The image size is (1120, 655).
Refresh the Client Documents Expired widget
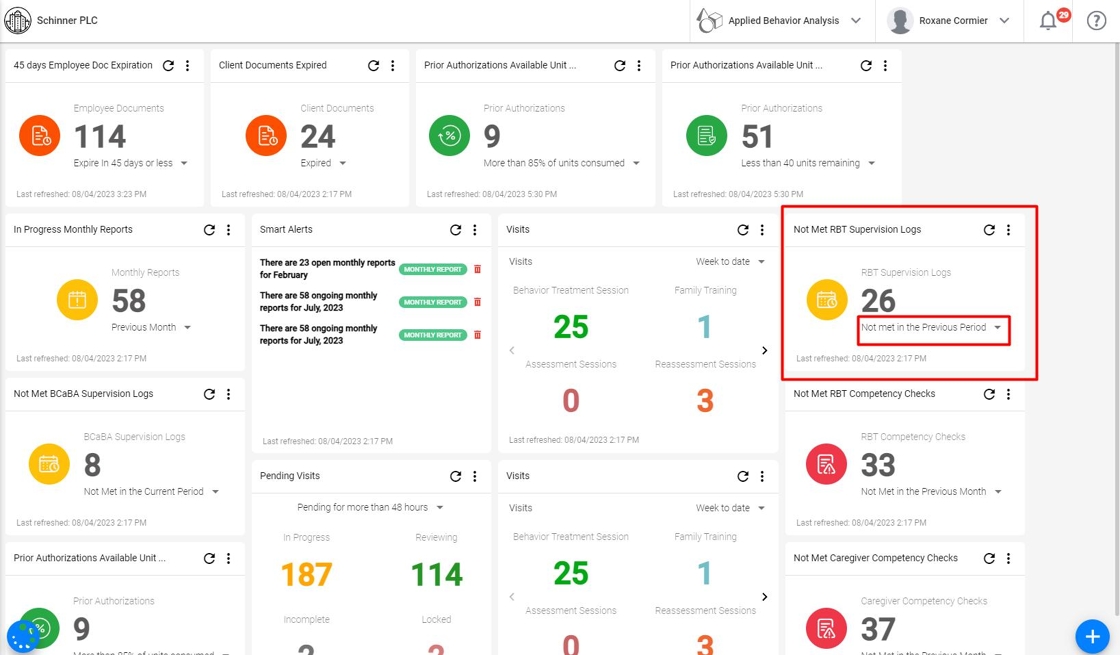pyautogui.click(x=373, y=66)
